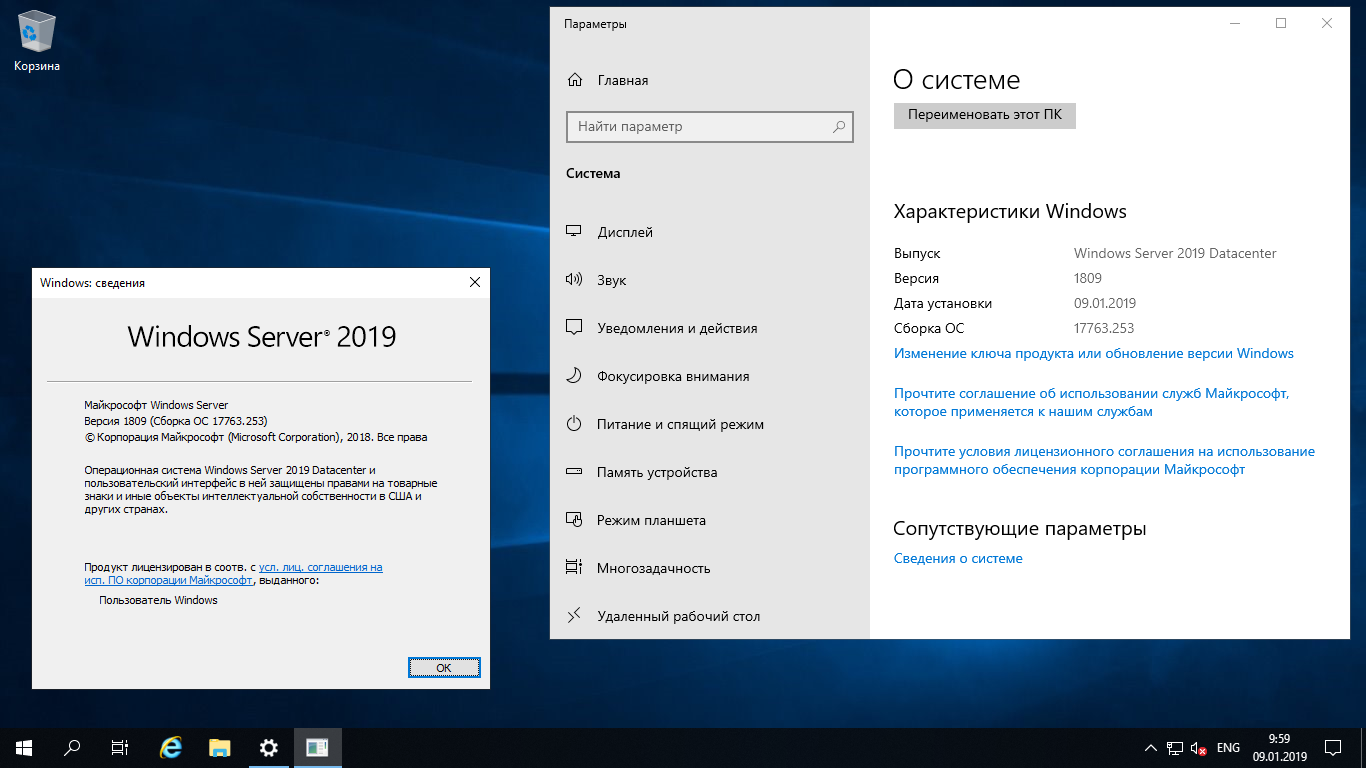
Task: Click Переименовать этот ПК button
Action: point(985,115)
